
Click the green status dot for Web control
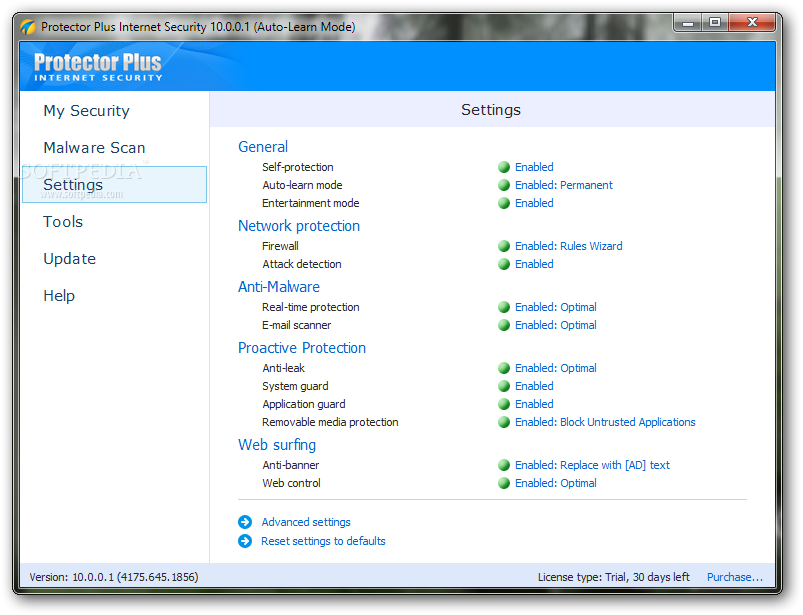click(x=504, y=482)
